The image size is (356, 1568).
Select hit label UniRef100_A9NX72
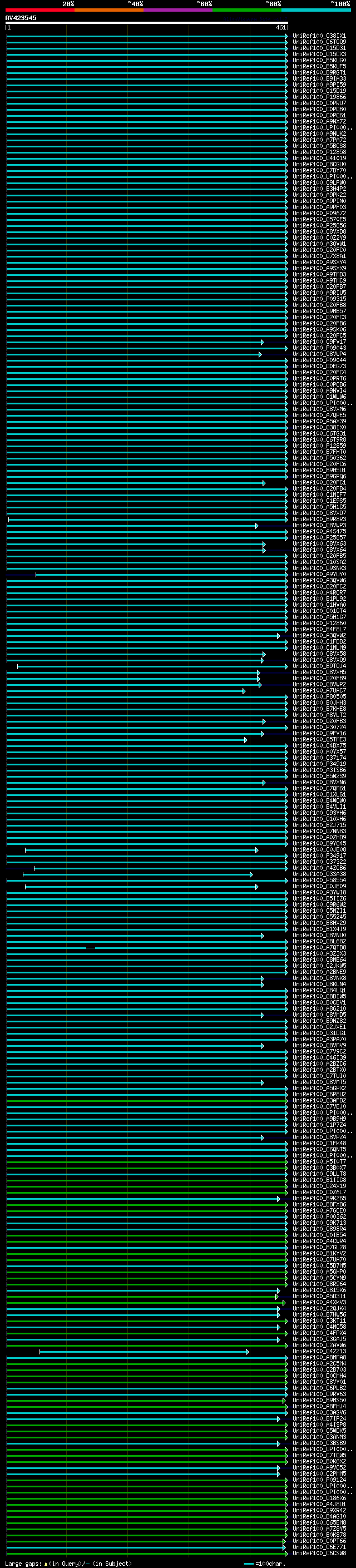[x=319, y=122]
